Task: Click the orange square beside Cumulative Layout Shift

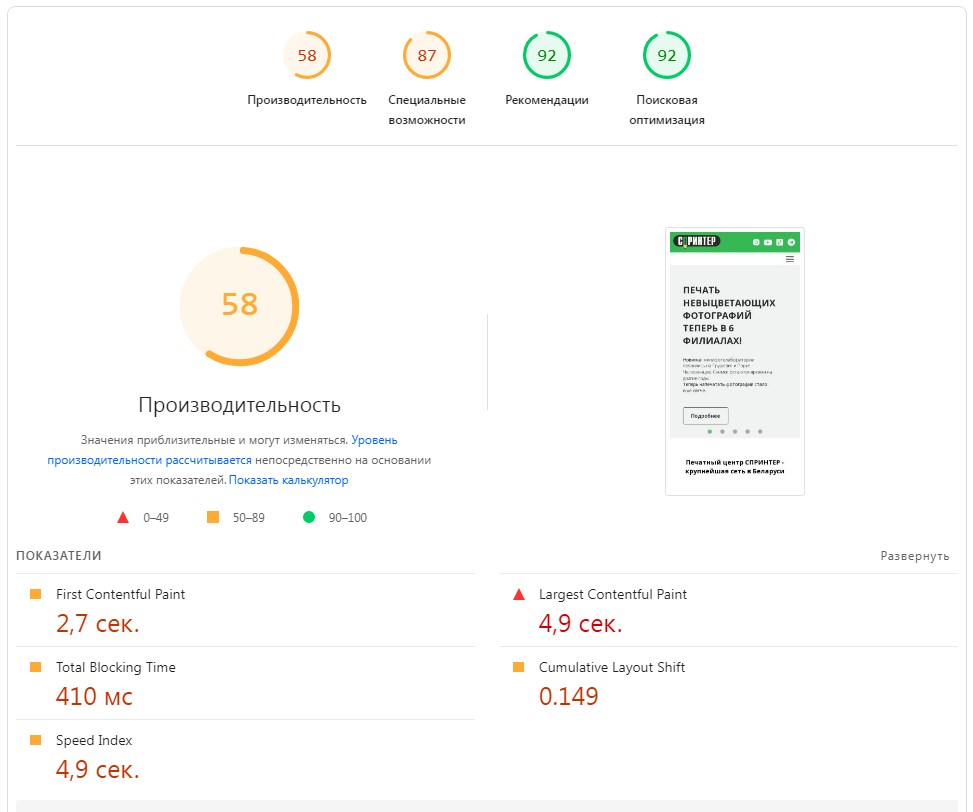Action: (519, 667)
